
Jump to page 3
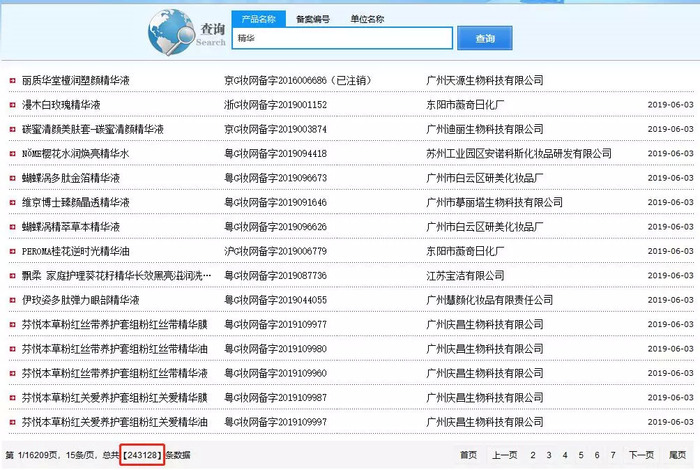549,455
